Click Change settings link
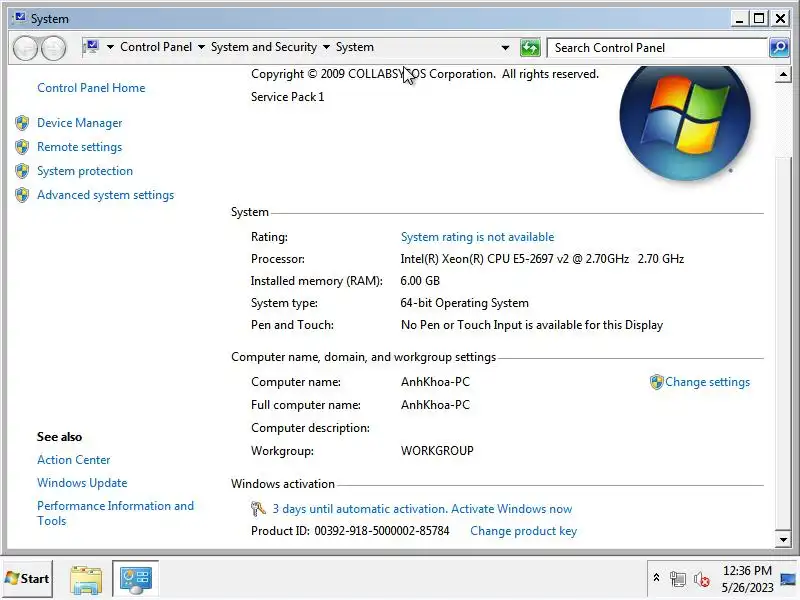This screenshot has width=800, height=600. coord(707,382)
